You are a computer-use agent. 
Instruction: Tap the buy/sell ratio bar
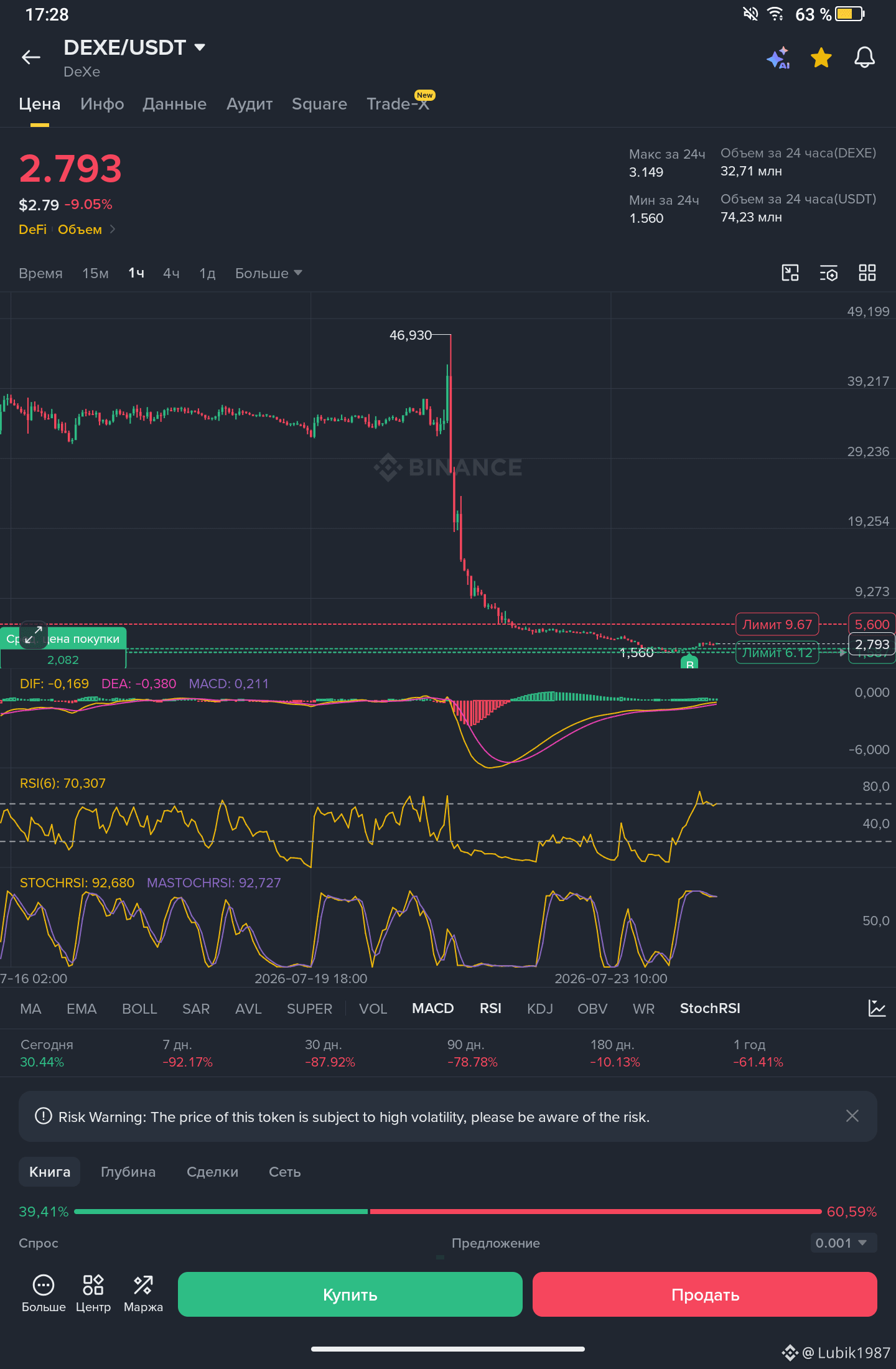(x=448, y=1212)
